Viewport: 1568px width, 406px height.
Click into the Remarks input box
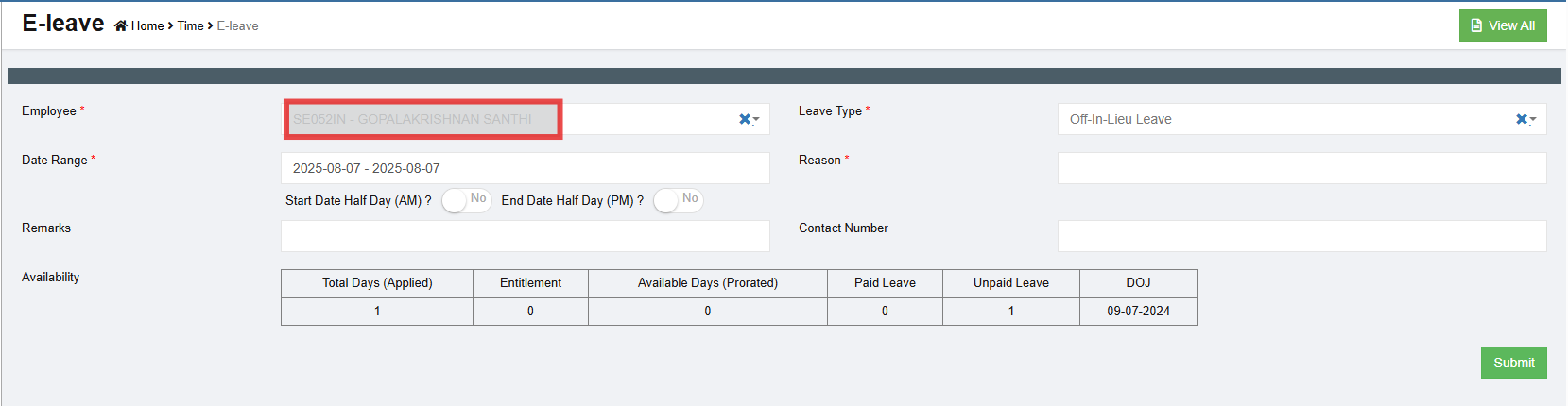pyautogui.click(x=525, y=236)
